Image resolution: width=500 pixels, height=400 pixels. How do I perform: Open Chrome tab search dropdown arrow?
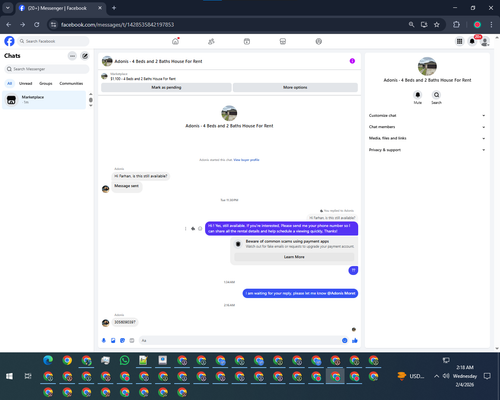coord(7,8)
